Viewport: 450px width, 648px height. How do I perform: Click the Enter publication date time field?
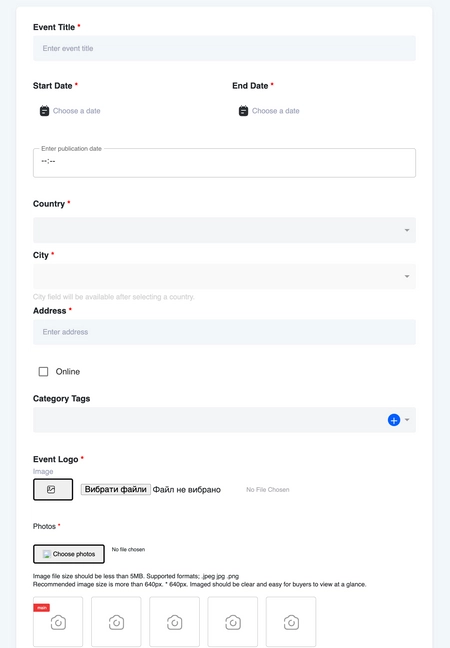[x=224, y=163]
